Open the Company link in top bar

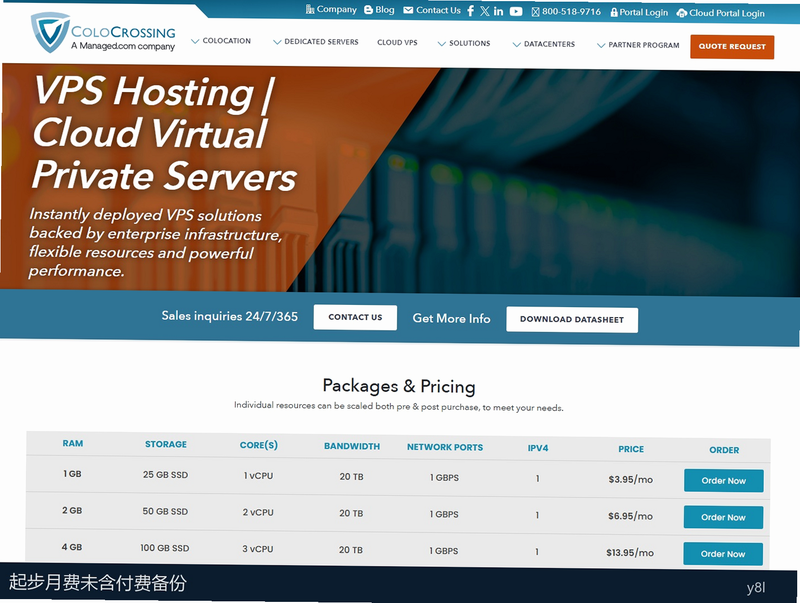point(337,10)
